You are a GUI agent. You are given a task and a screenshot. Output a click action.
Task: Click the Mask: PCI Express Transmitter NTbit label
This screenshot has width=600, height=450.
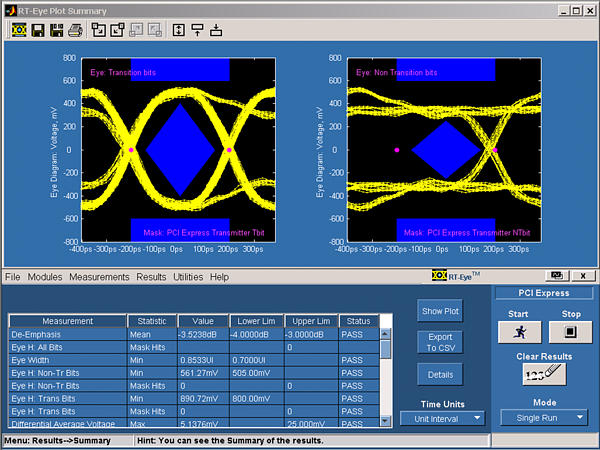(x=467, y=233)
